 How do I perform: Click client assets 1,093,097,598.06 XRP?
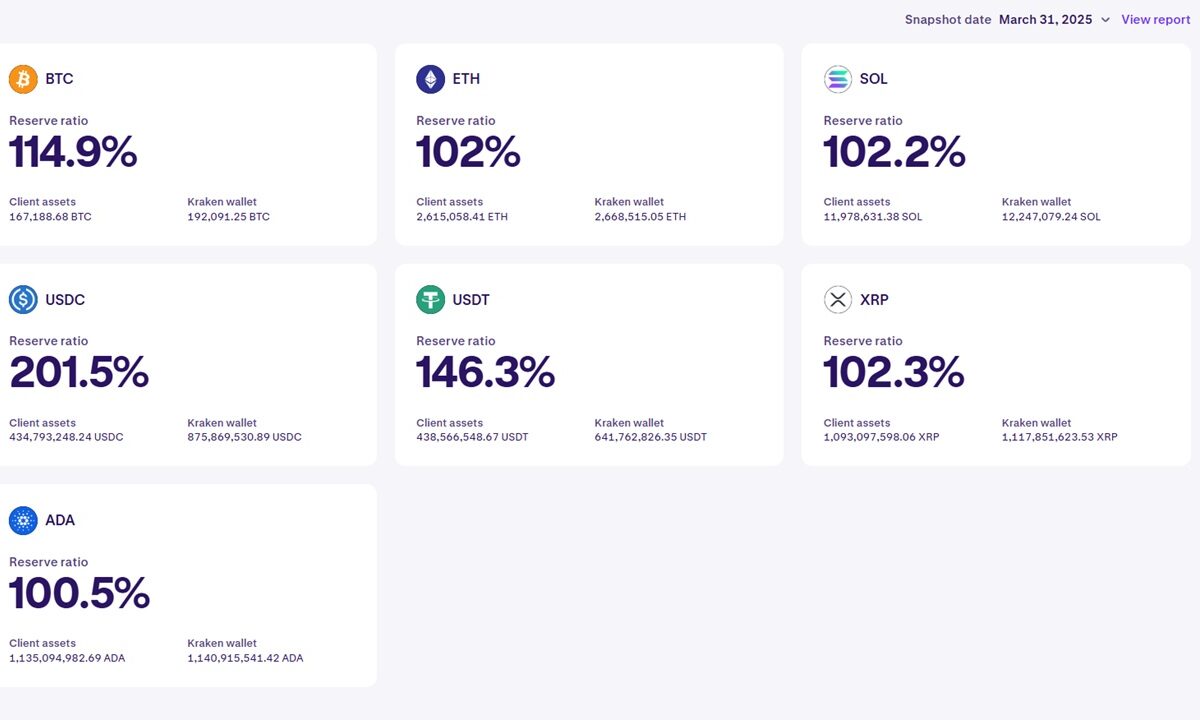(x=882, y=437)
